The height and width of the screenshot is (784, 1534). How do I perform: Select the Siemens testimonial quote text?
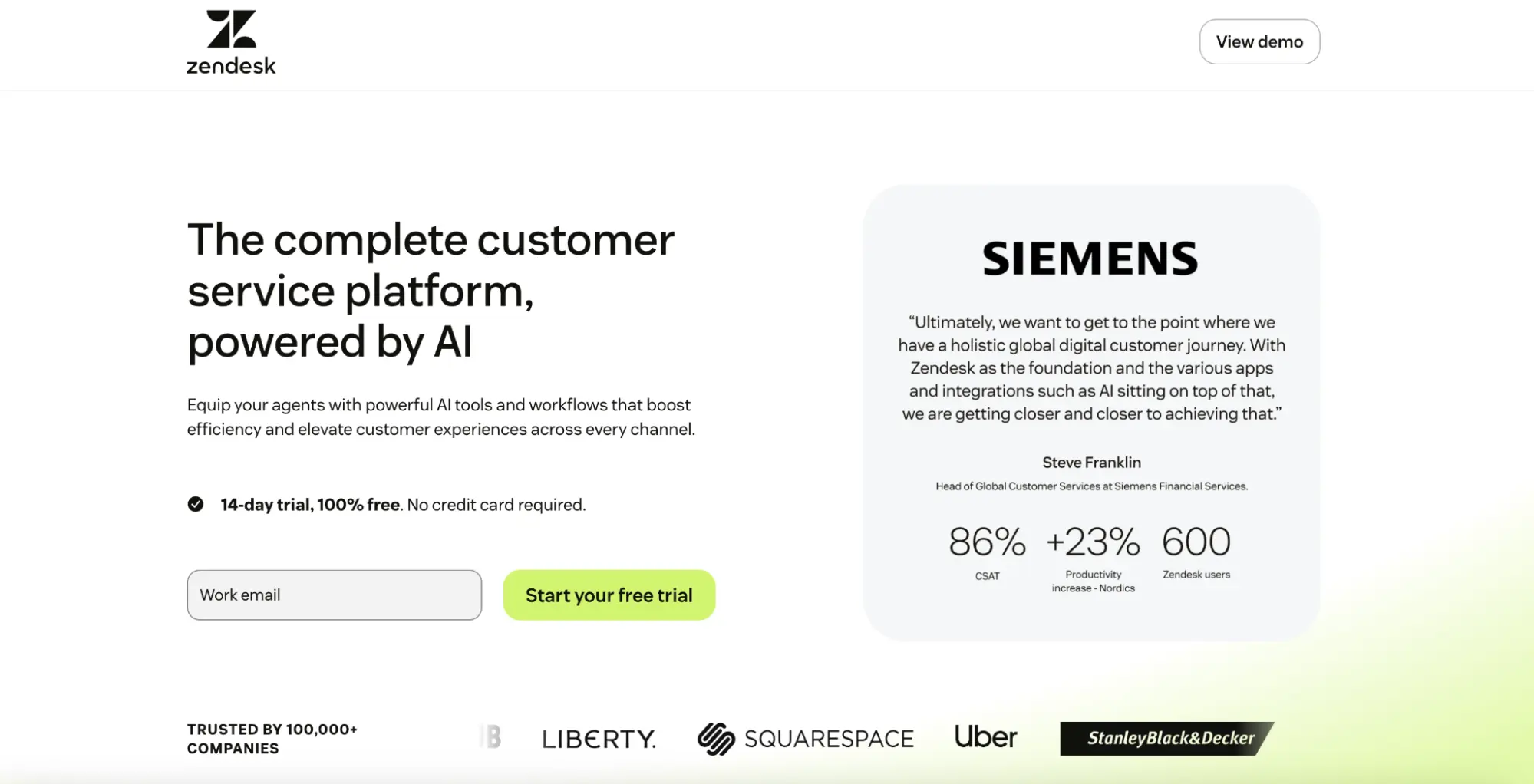pos(1090,367)
